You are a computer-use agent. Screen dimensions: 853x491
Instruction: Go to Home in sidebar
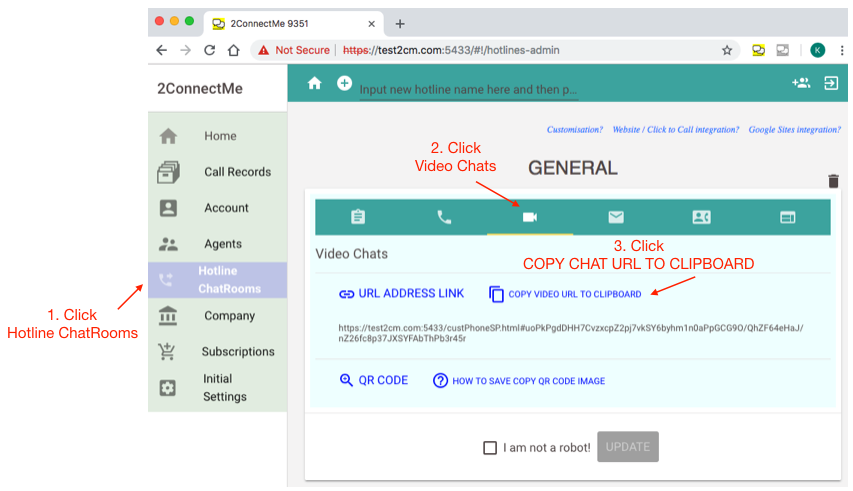click(x=218, y=136)
